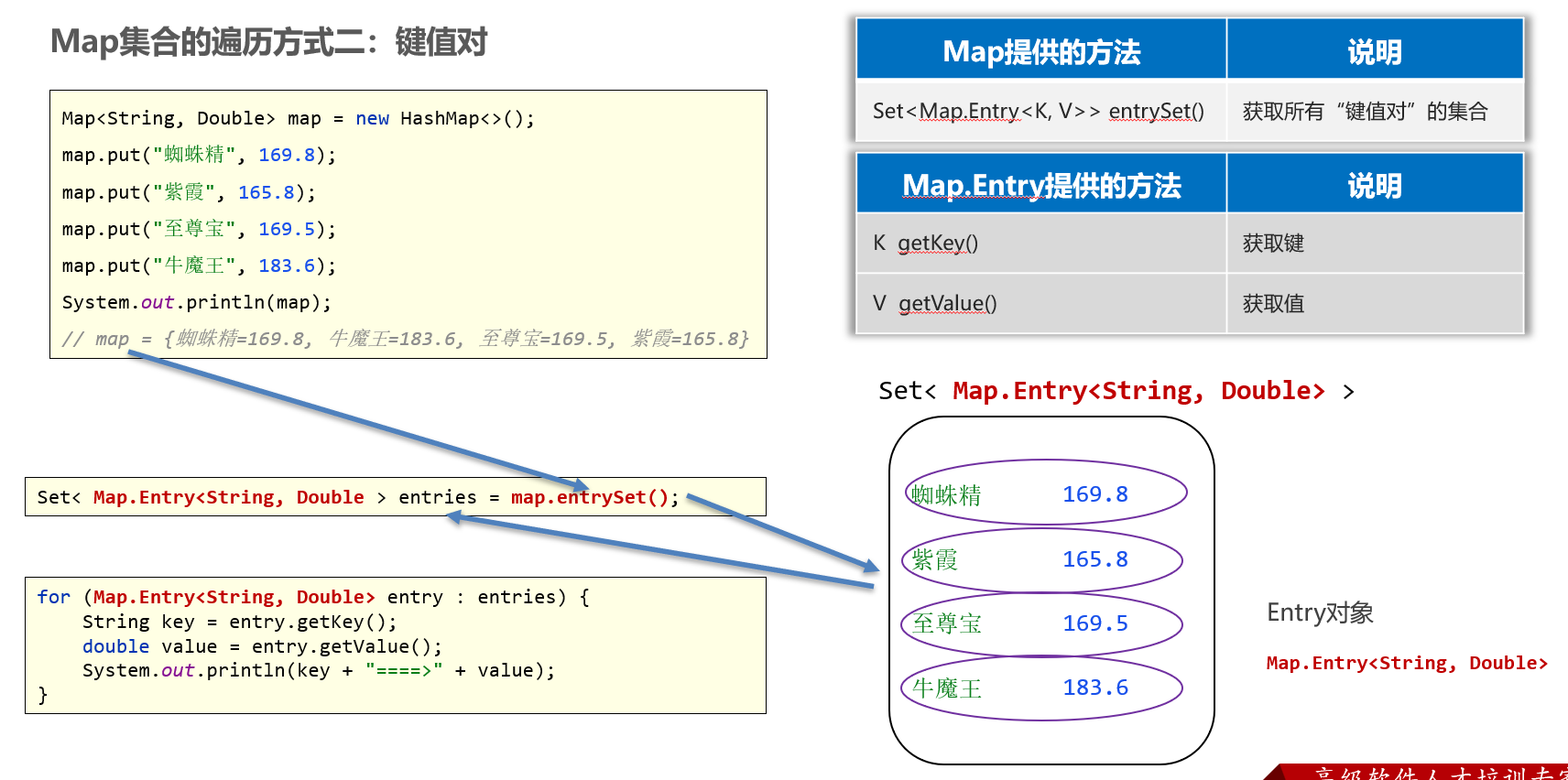
Task: Click the 'Set<Map.Entry<K, V>> entrySet()' cell
Action: [1041, 111]
